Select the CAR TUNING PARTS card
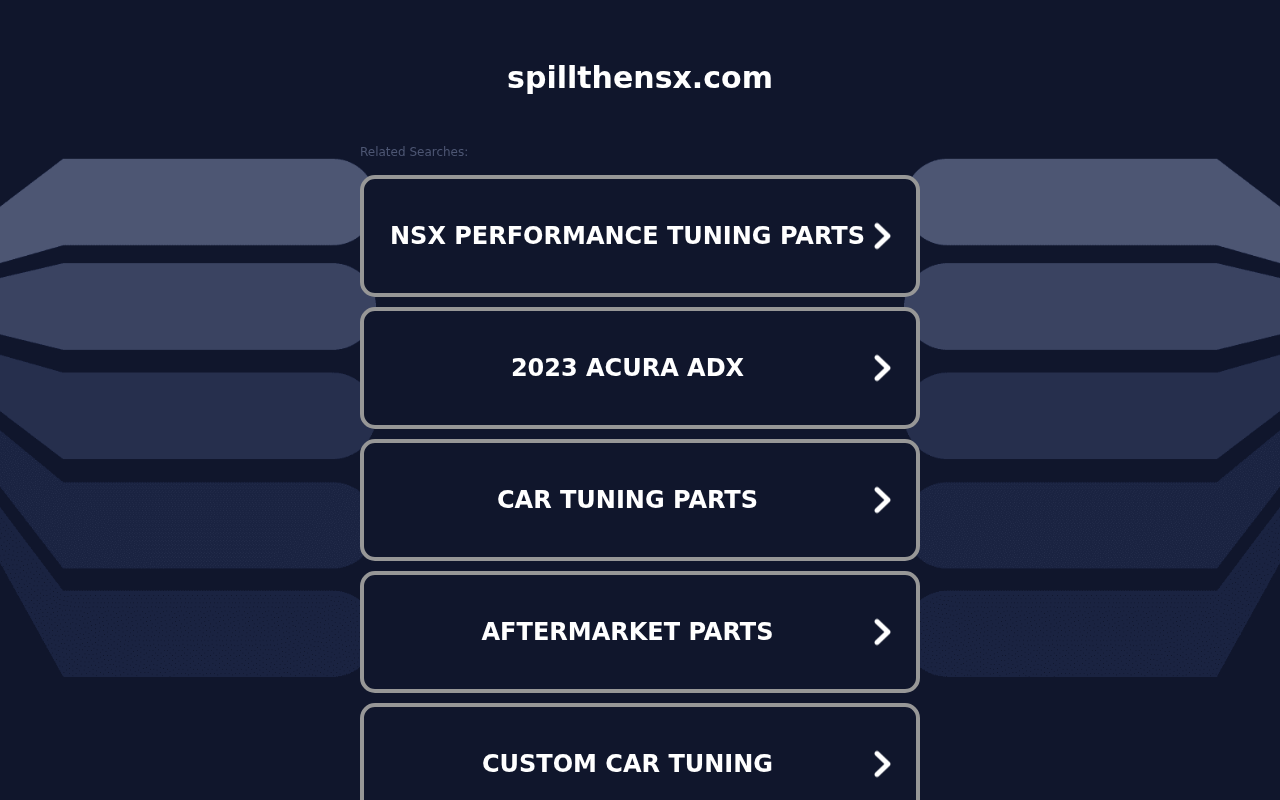This screenshot has width=1280, height=800. [x=640, y=499]
